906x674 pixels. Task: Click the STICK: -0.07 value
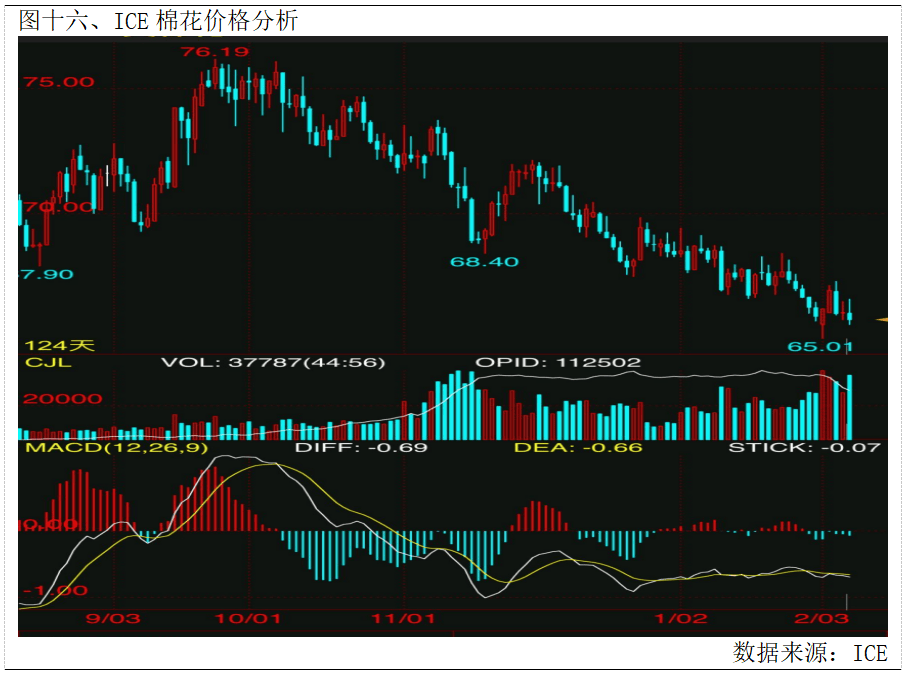pos(804,447)
